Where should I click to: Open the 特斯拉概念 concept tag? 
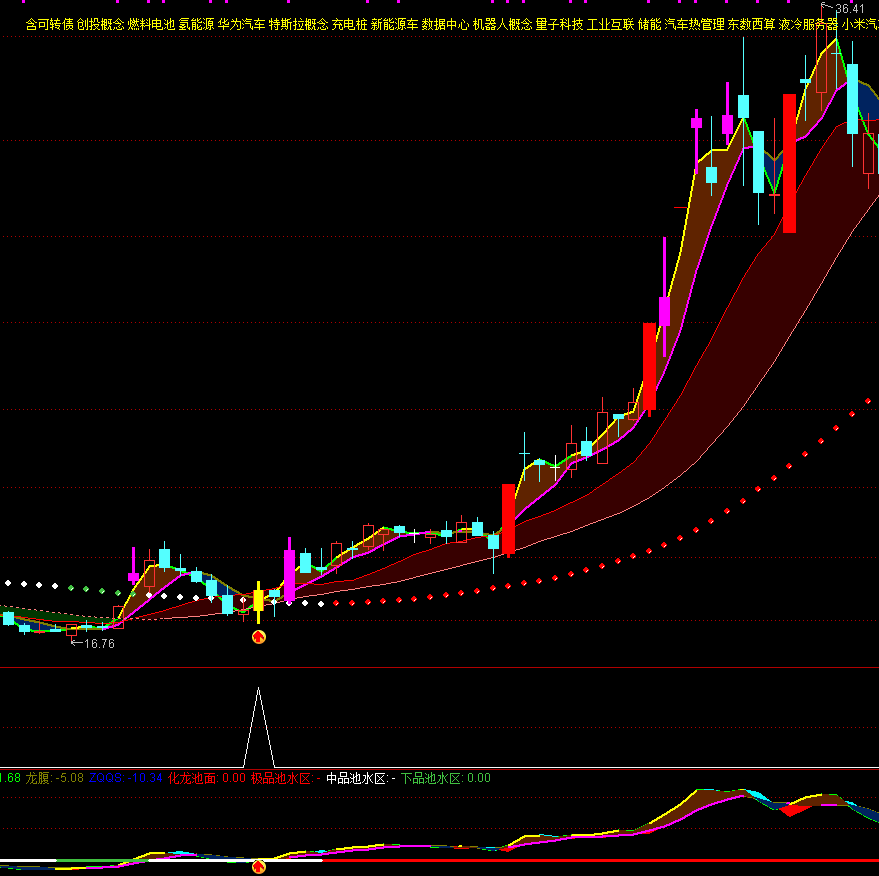tap(298, 24)
